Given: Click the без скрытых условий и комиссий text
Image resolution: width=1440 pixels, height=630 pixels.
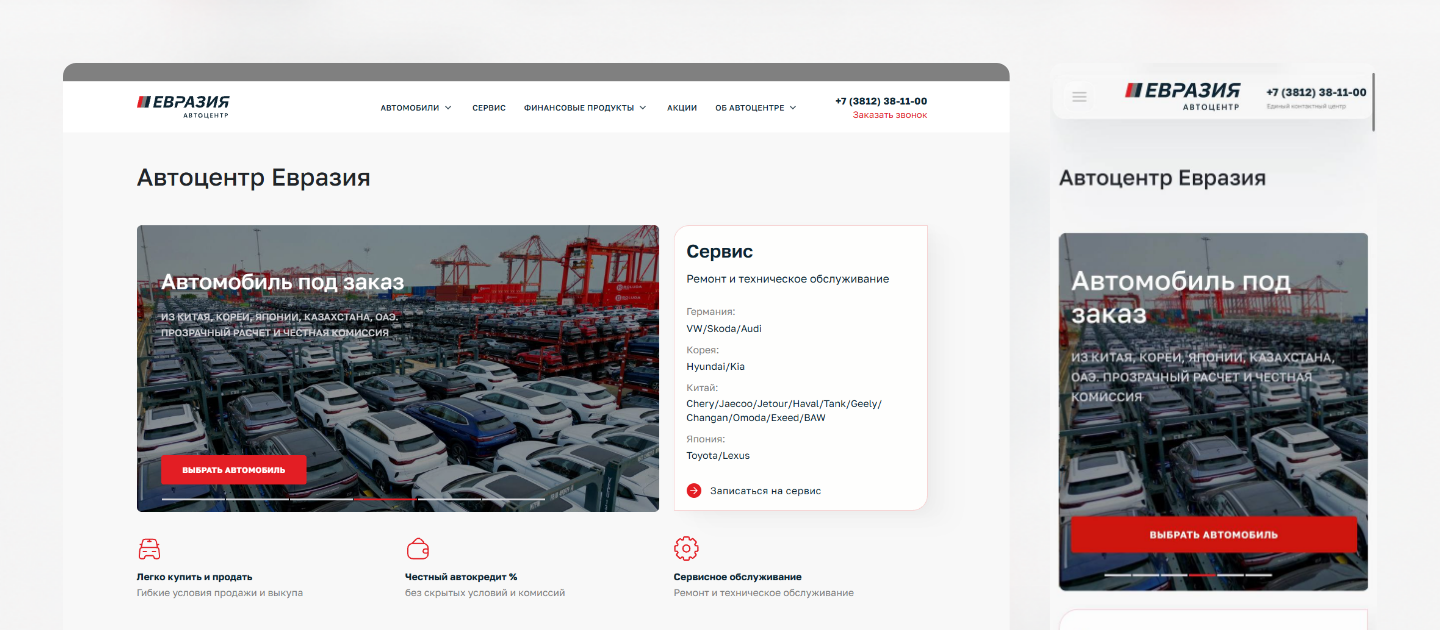Looking at the screenshot, I should (x=485, y=593).
